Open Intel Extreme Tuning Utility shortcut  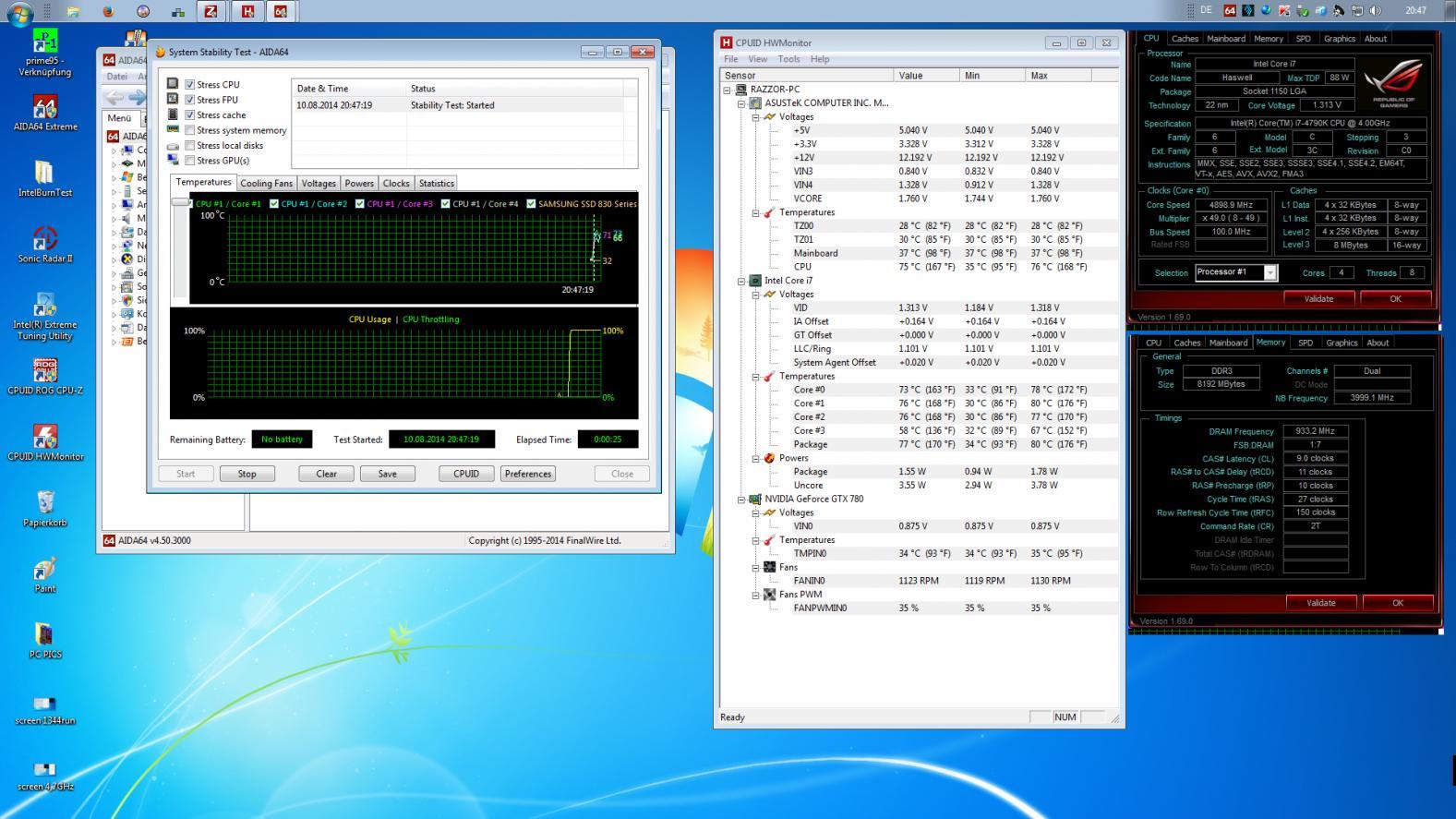point(45,317)
